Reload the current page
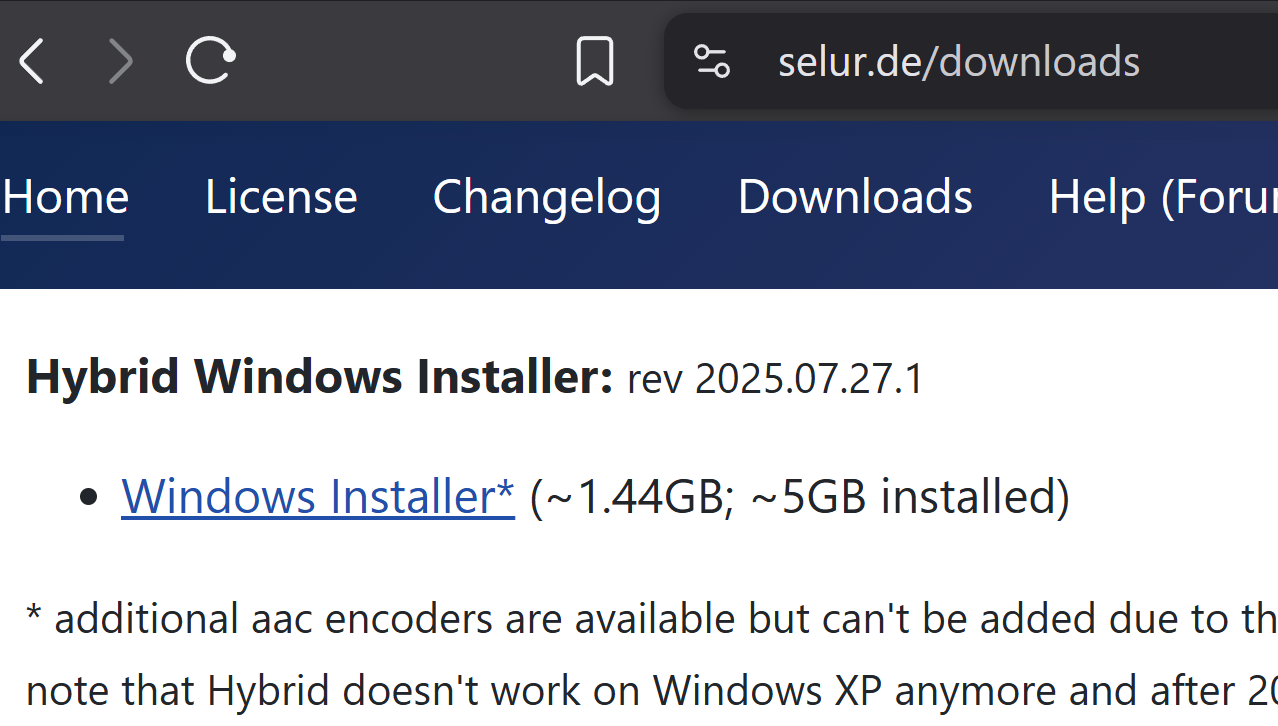This screenshot has height=726, width=1278. tap(208, 60)
